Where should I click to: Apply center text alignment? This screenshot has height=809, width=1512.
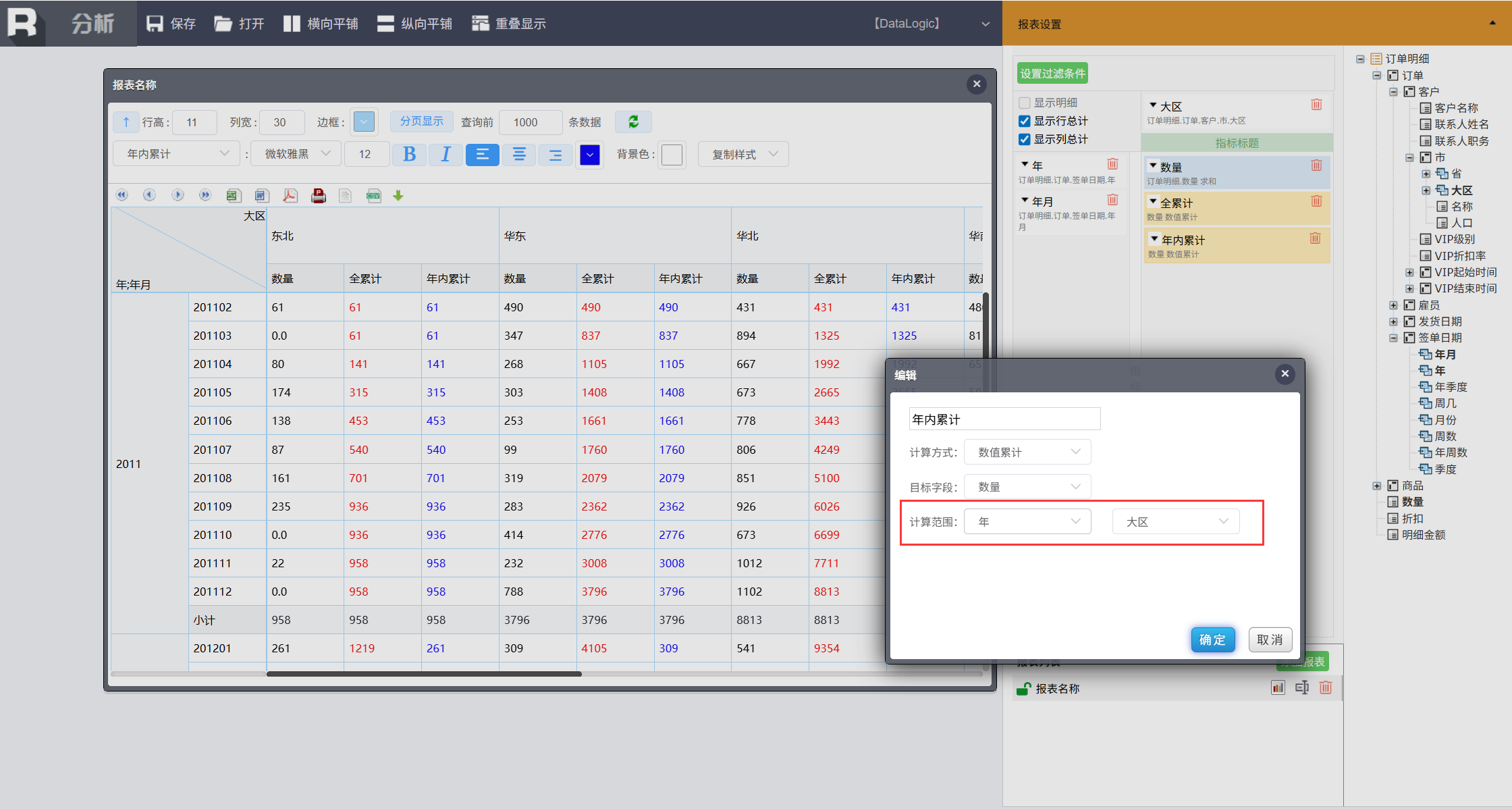click(x=519, y=155)
